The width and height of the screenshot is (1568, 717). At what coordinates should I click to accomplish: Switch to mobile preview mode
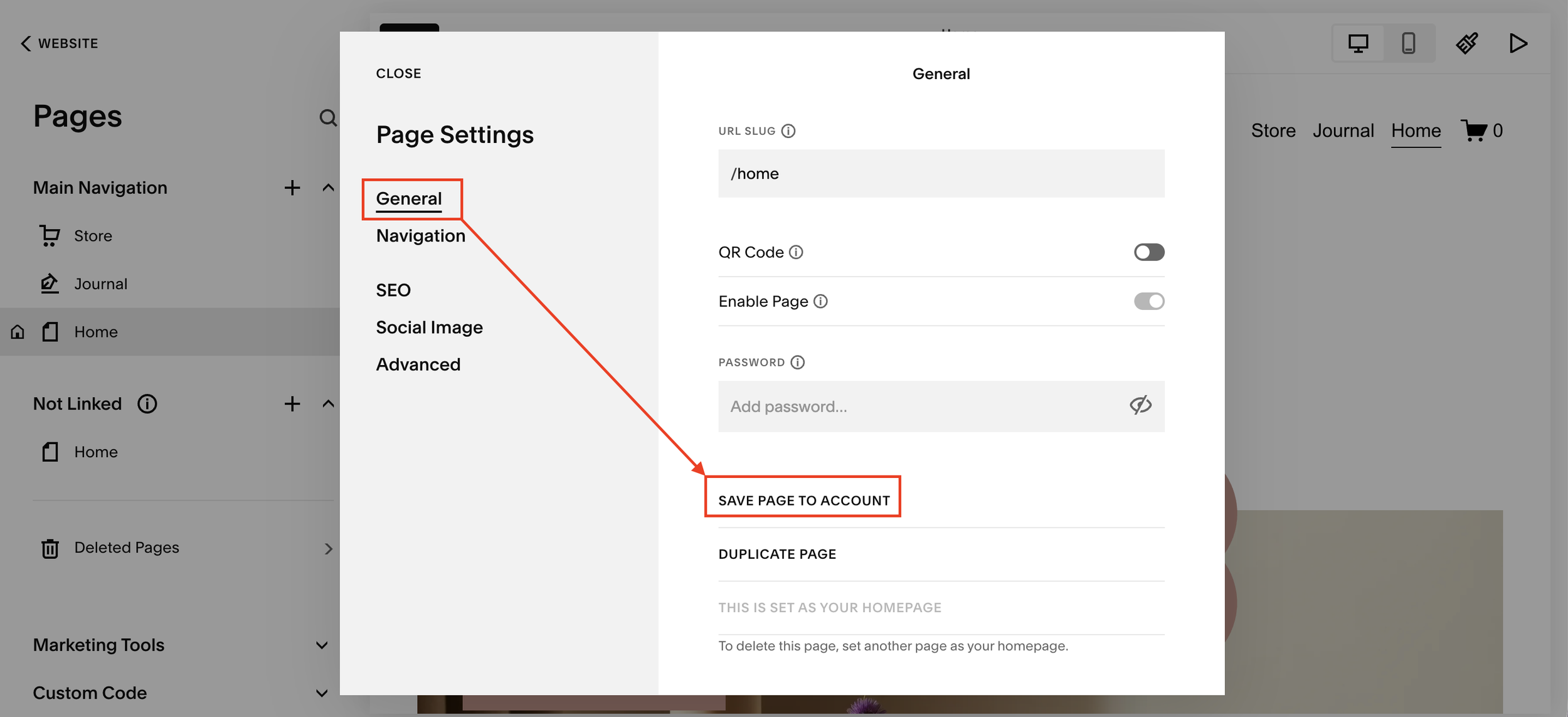click(x=1409, y=43)
